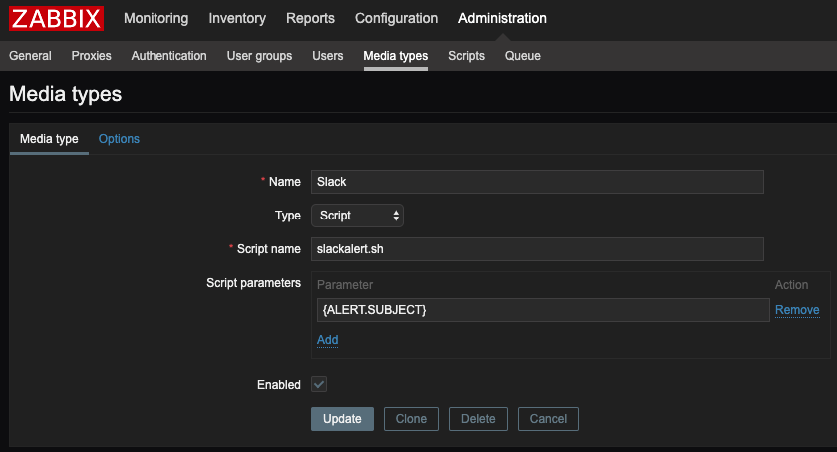
Task: Click the Parameter column header
Action: pos(345,285)
